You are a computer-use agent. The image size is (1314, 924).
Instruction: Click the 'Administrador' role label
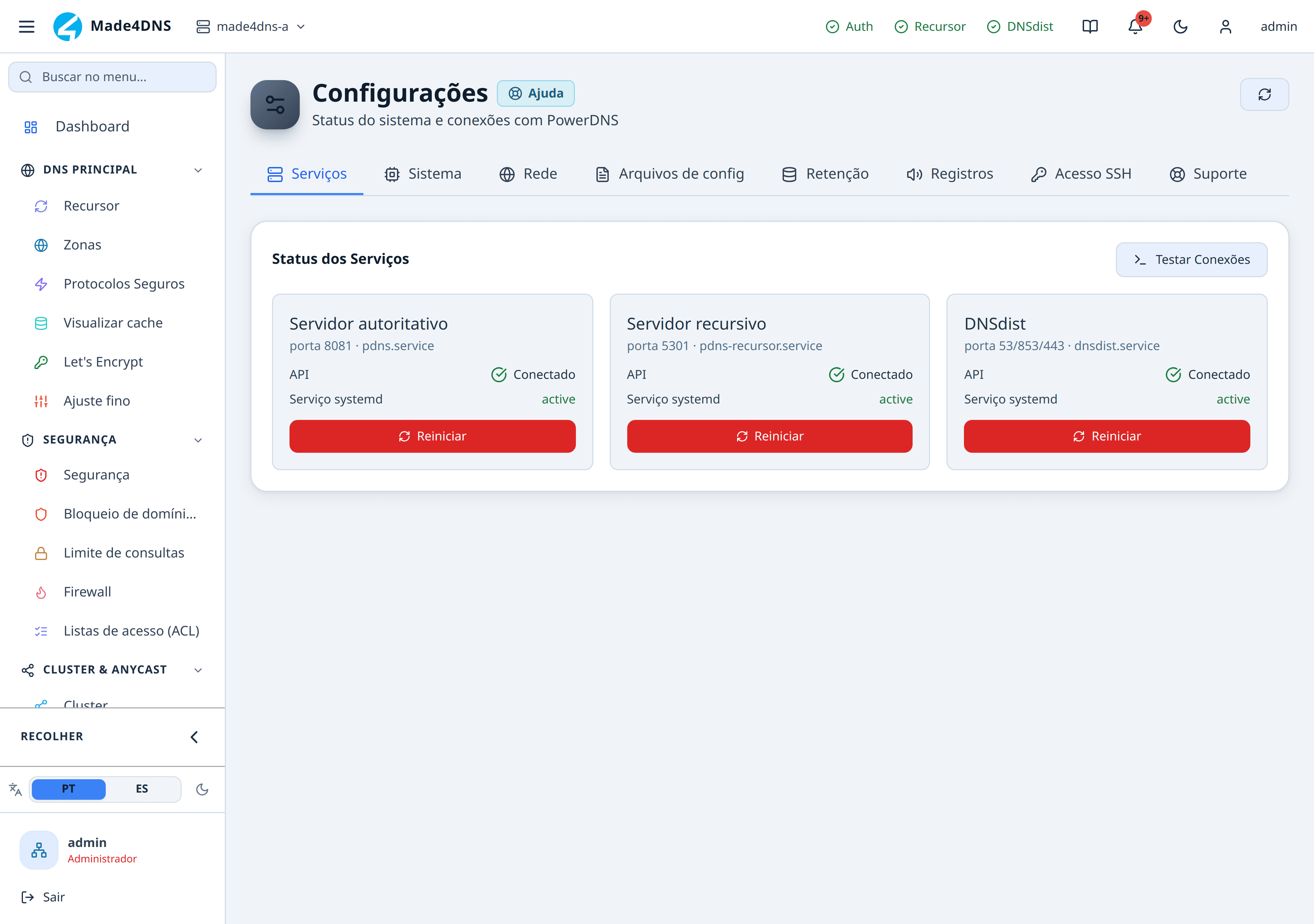(102, 859)
